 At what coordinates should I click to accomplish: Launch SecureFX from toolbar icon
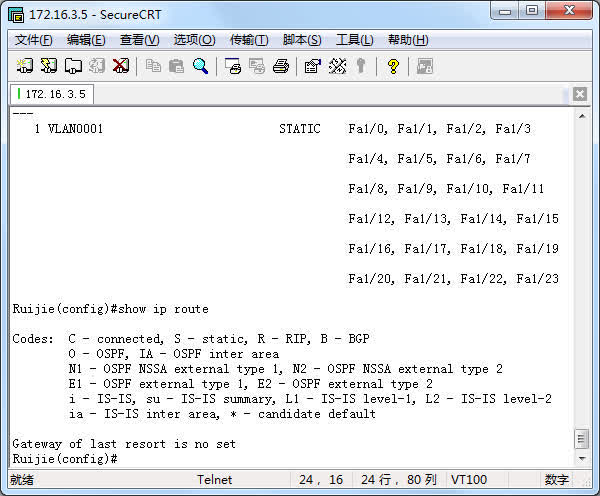coord(424,66)
